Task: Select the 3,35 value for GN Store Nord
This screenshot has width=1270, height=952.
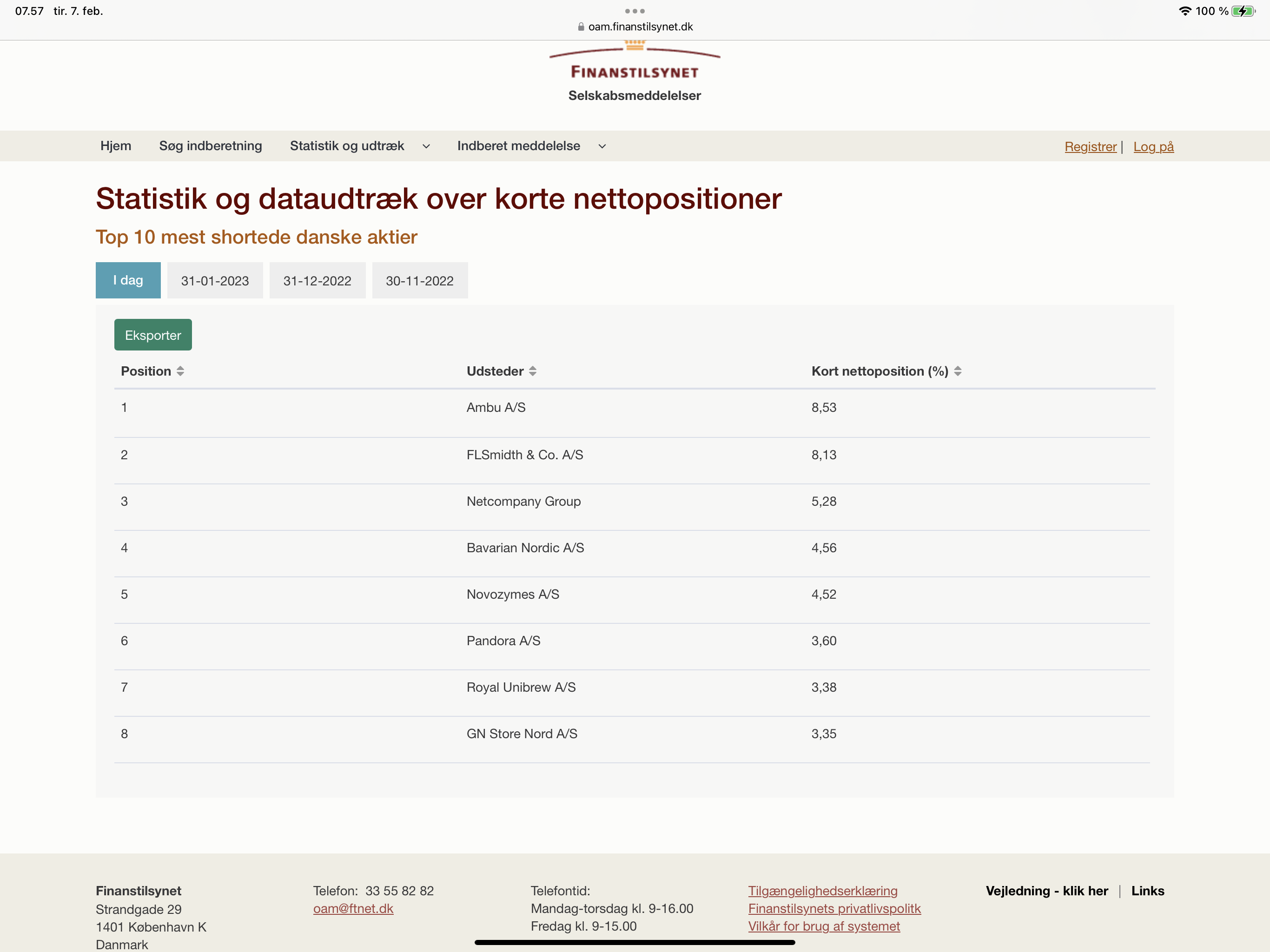Action: click(x=824, y=734)
